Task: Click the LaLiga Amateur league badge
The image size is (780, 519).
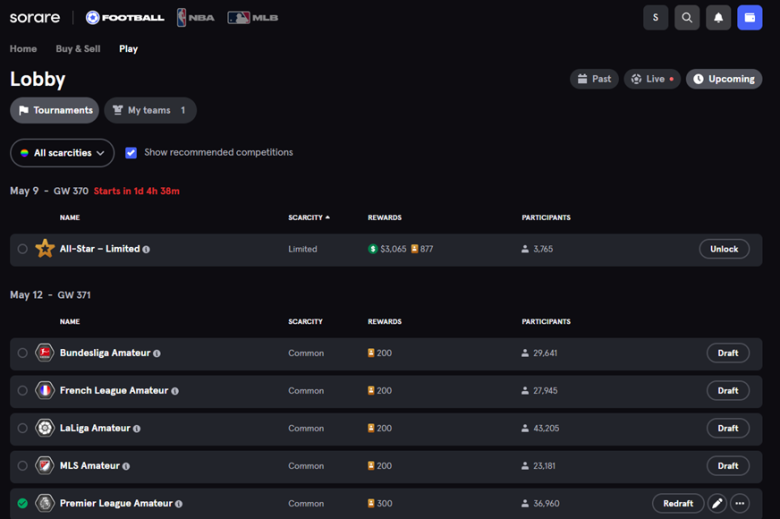Action: click(45, 428)
